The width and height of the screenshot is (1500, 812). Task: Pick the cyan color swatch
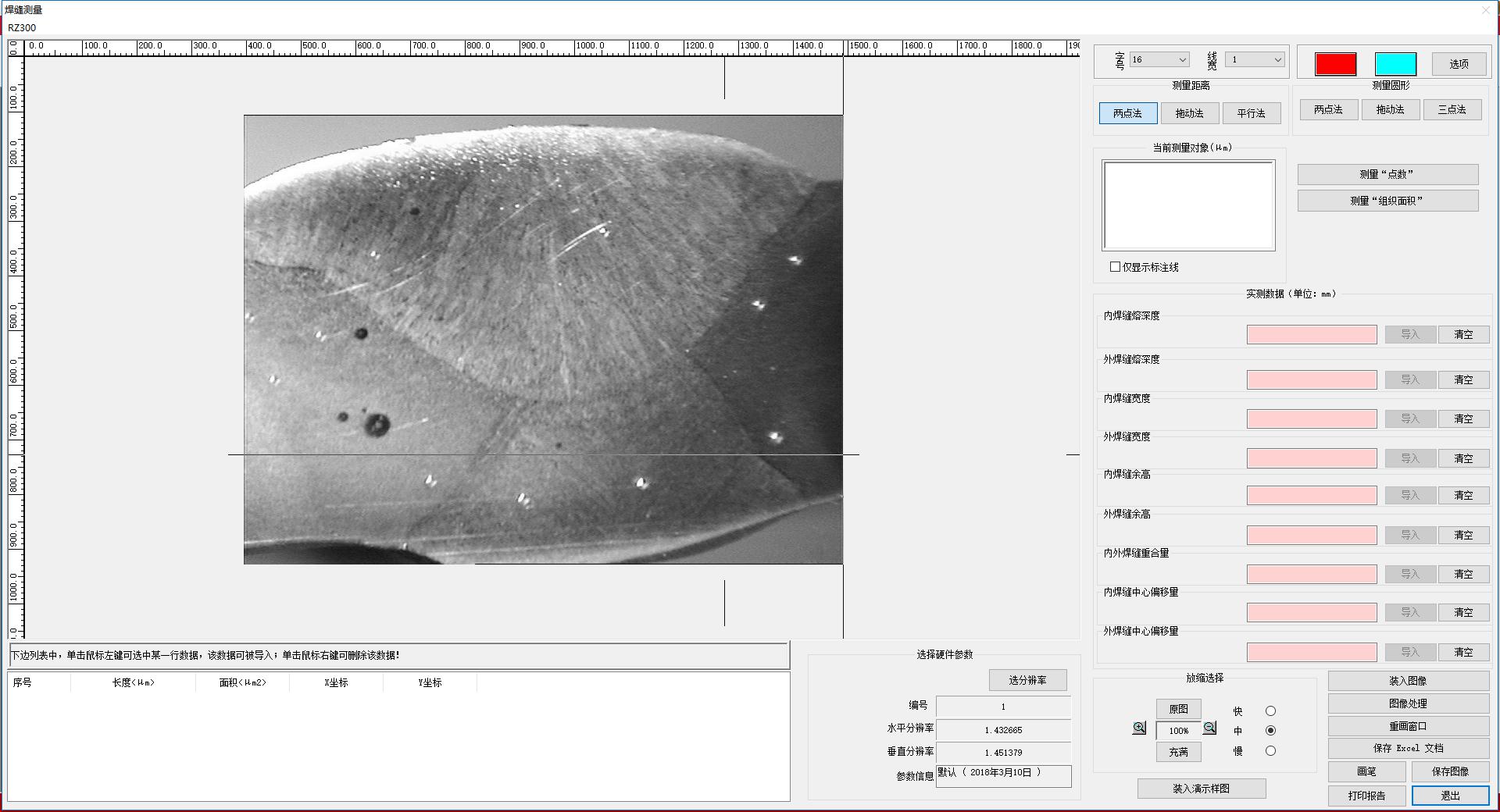[1395, 64]
